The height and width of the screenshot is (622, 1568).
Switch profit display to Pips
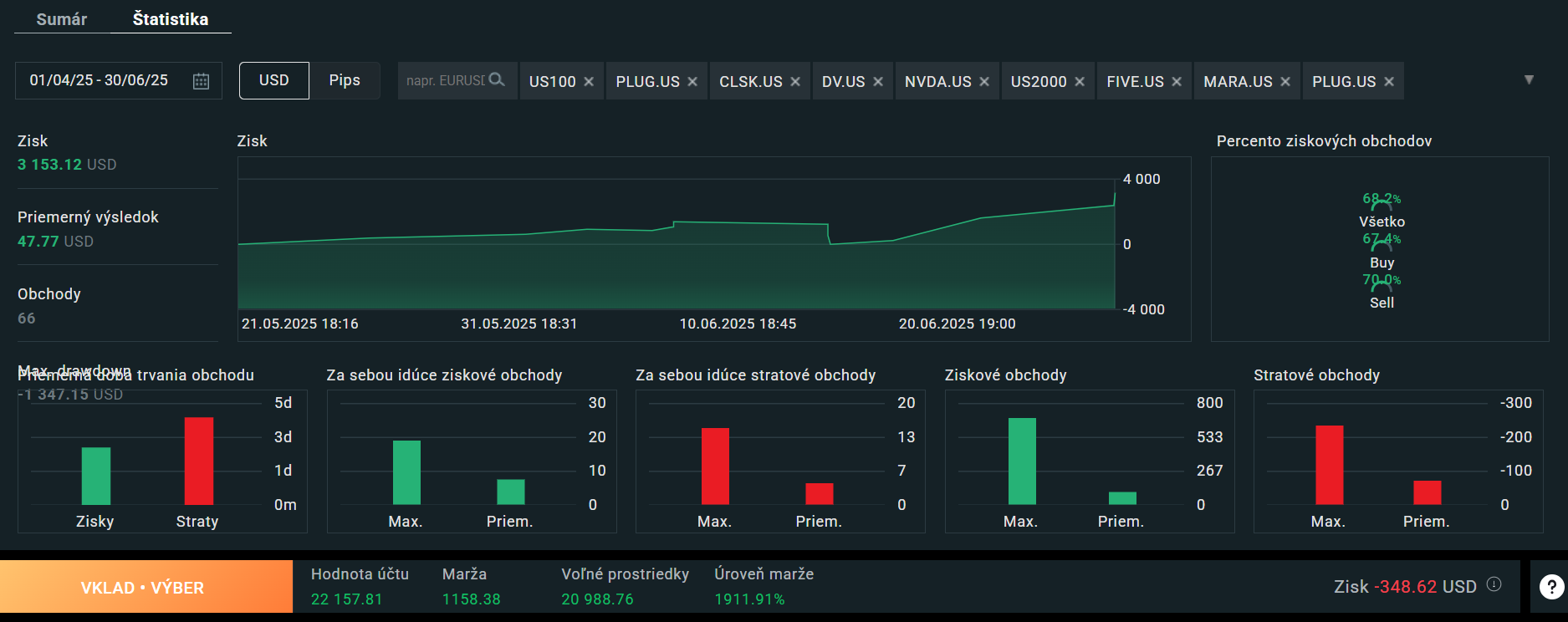point(345,80)
